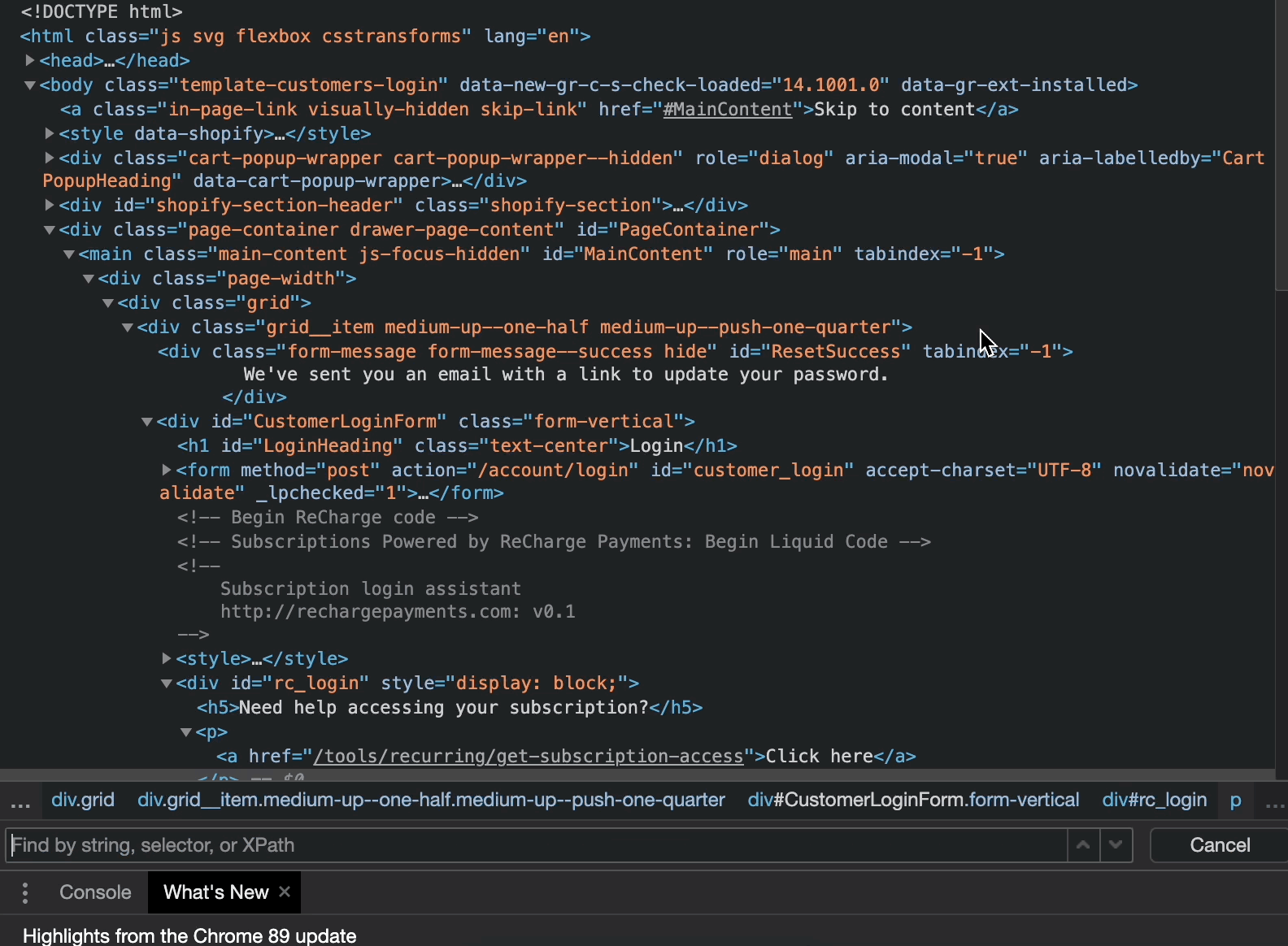Cancel the element search
This screenshot has width=1288, height=946.
pyautogui.click(x=1219, y=845)
